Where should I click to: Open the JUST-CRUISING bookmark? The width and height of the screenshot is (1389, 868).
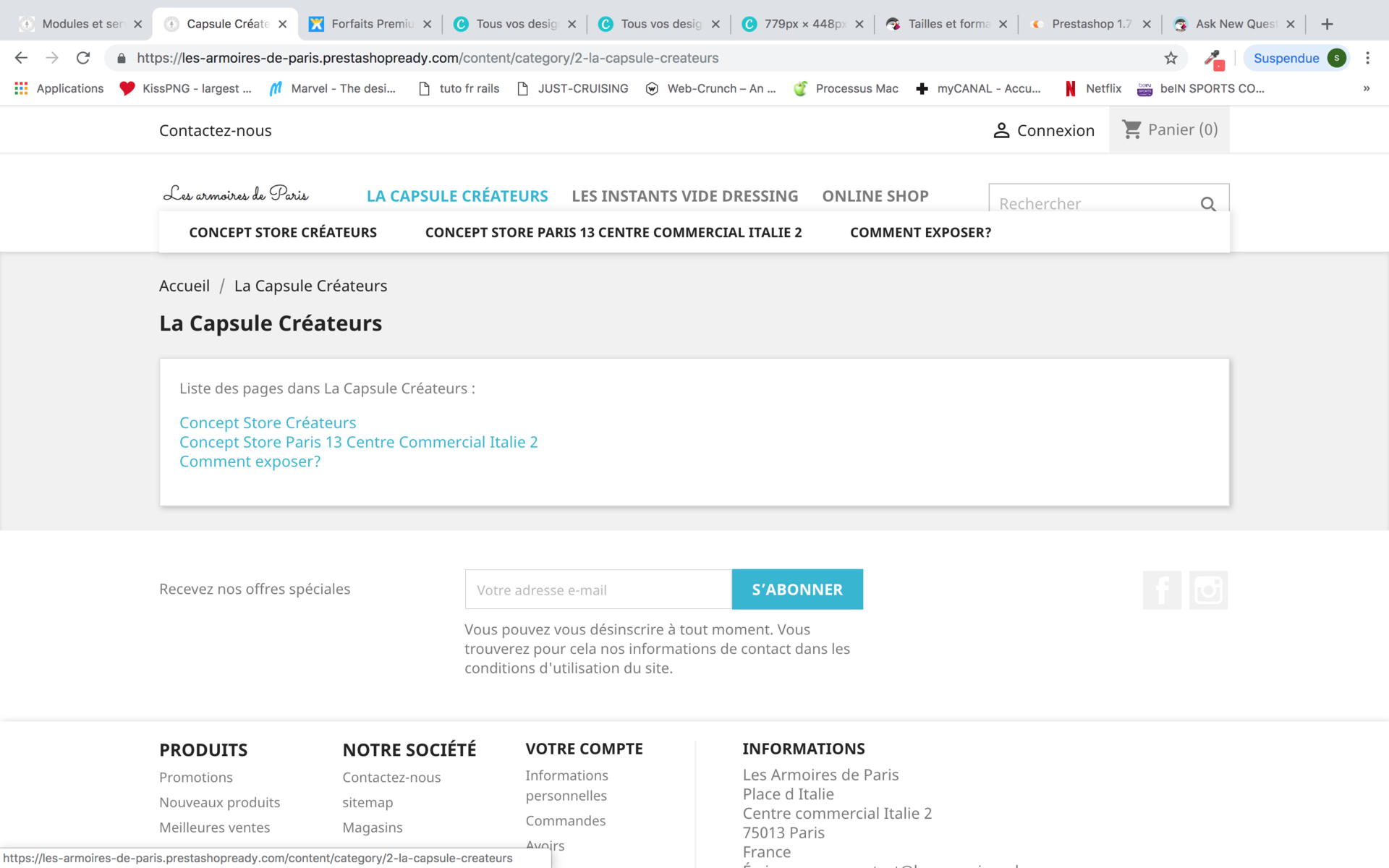[573, 88]
